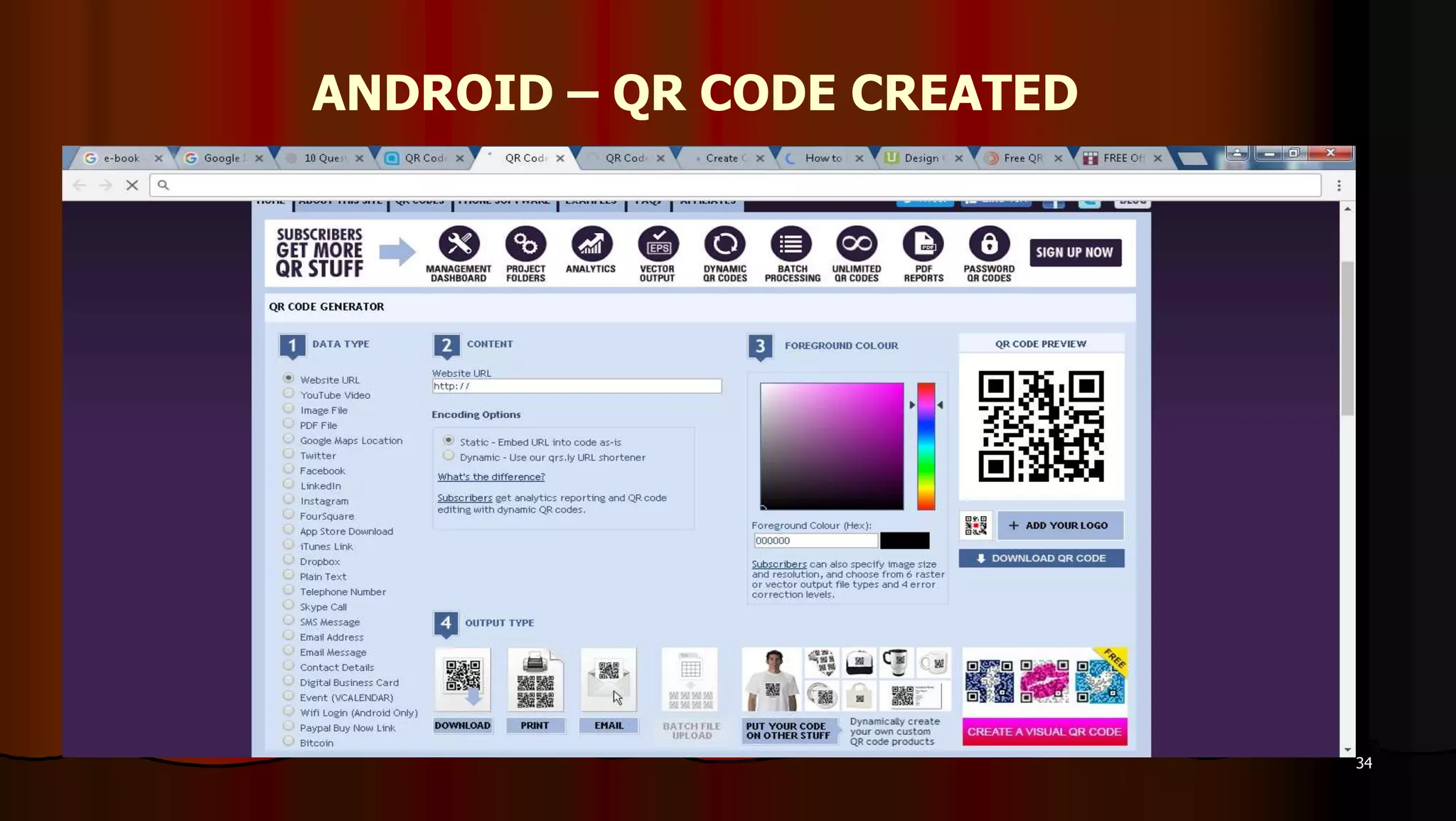Open a new browser tab
Viewport: 1456px width, 821px height.
click(x=1192, y=159)
